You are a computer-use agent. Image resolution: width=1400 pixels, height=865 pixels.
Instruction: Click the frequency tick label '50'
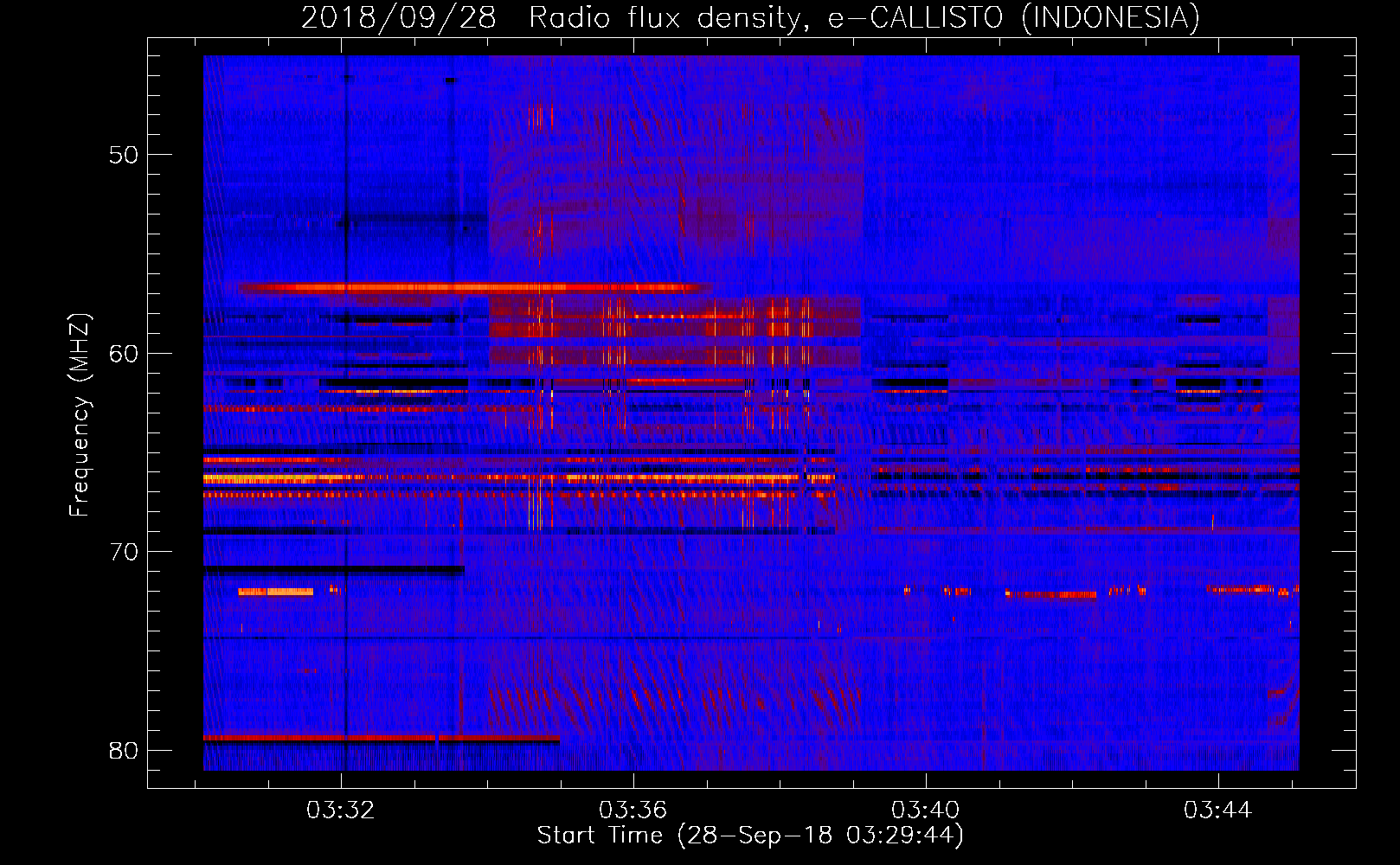124,155
